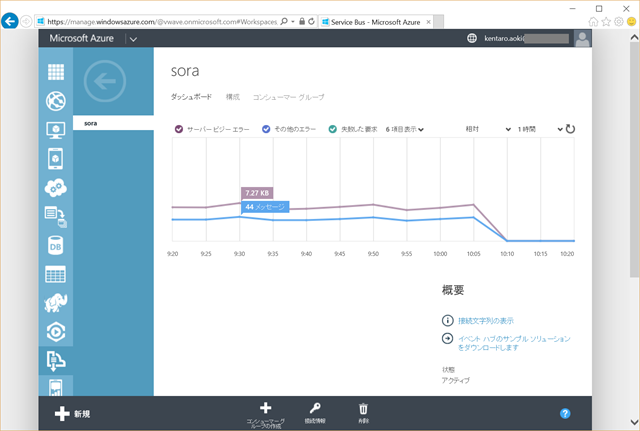Click browser smiley feedback icon
The height and width of the screenshot is (431, 640).
631,22
